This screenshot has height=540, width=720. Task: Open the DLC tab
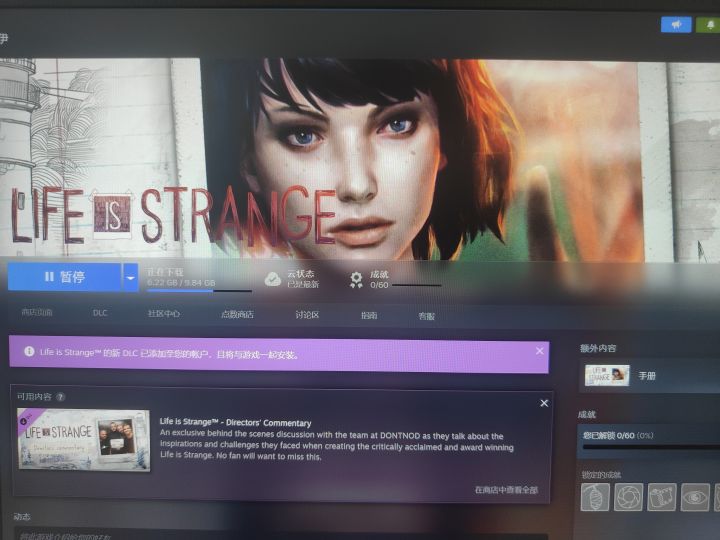click(x=100, y=313)
